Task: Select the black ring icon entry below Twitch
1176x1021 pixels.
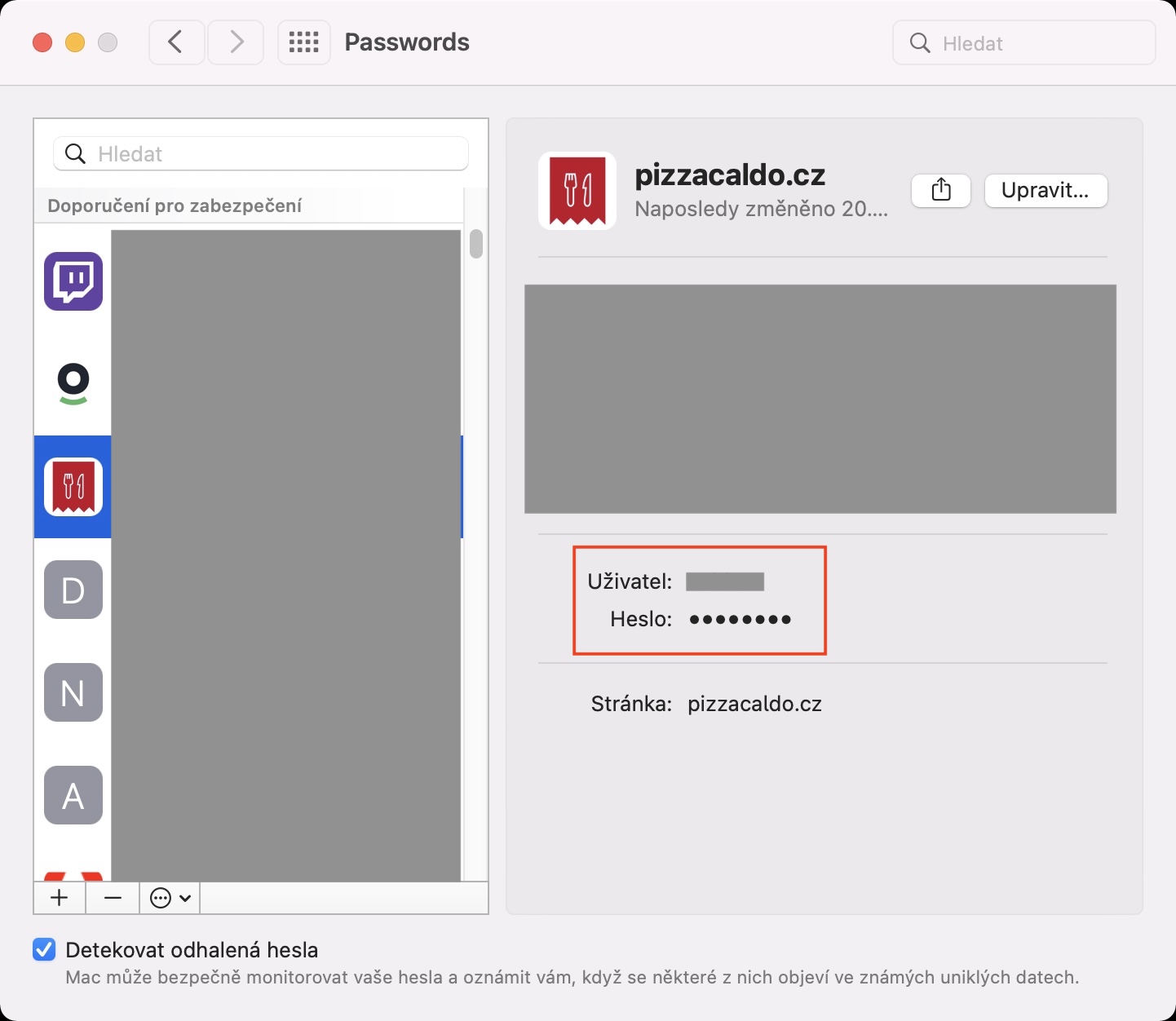Action: coord(73,384)
